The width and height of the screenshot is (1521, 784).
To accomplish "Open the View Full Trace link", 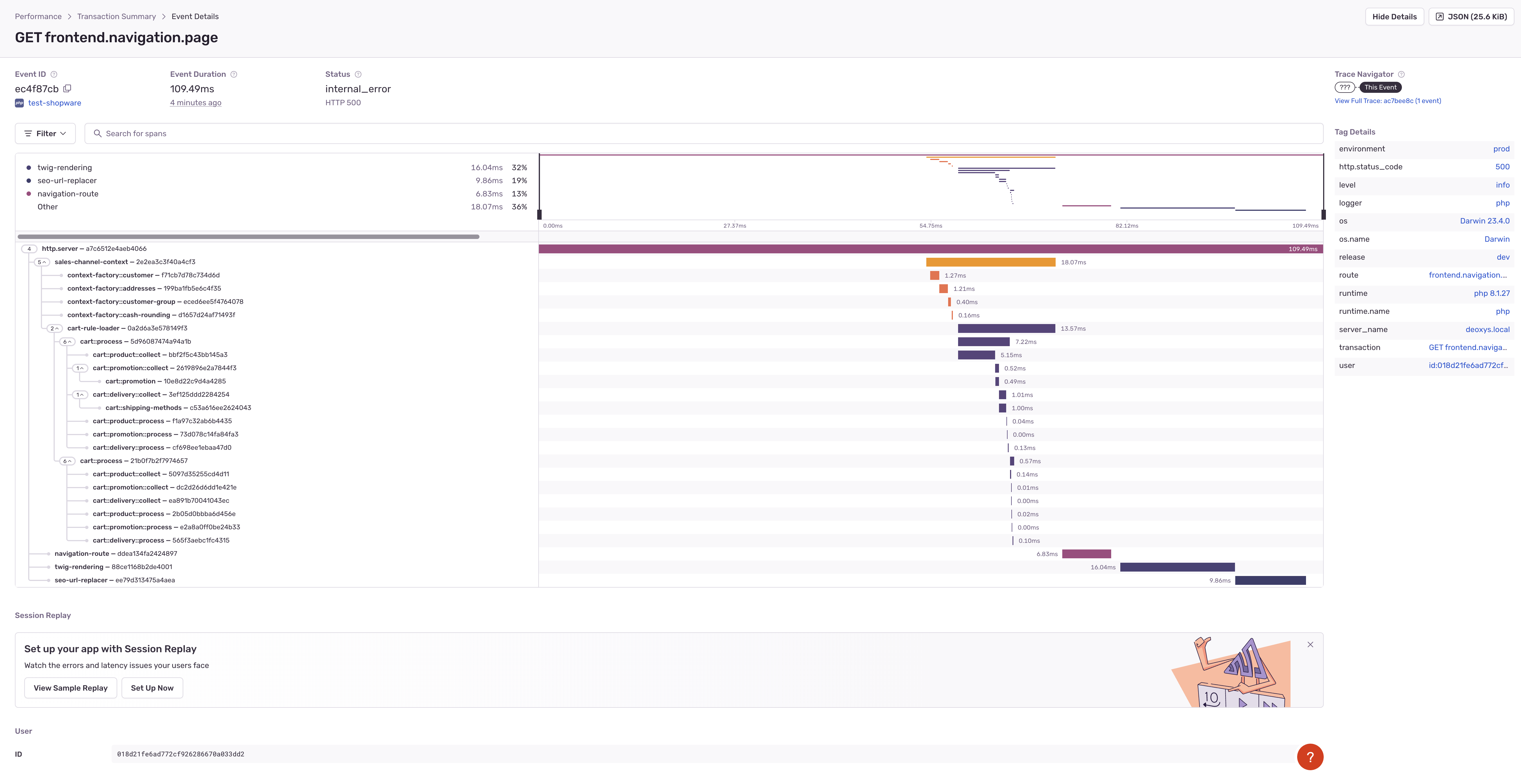I will 1388,101.
